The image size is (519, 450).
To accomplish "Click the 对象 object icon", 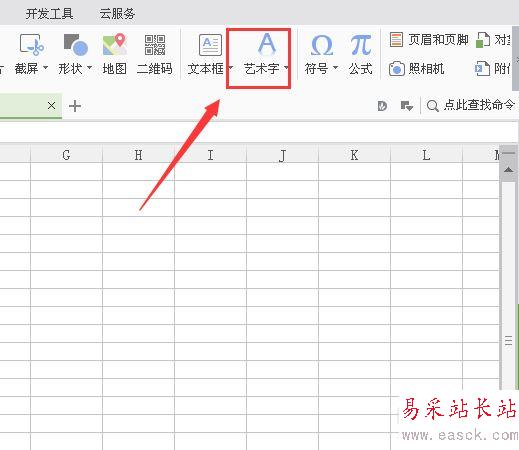I will (483, 40).
